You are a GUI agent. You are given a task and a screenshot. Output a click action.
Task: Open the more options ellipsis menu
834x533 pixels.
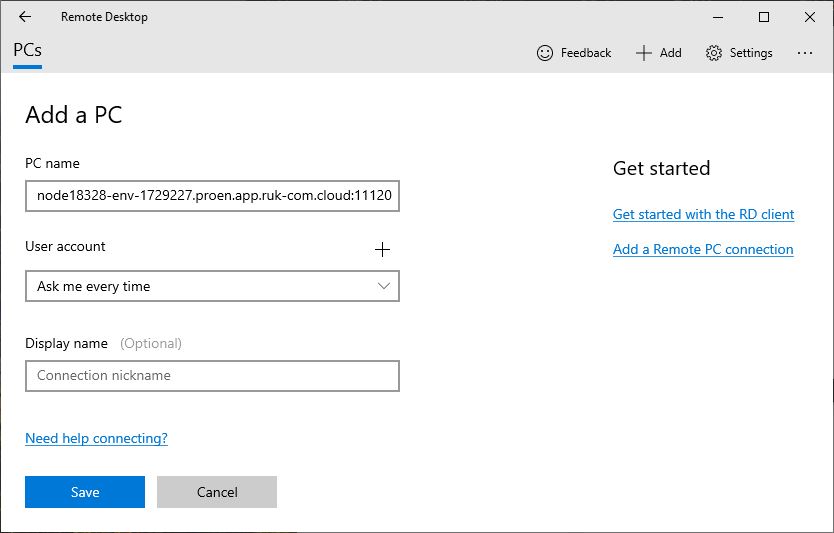point(805,53)
